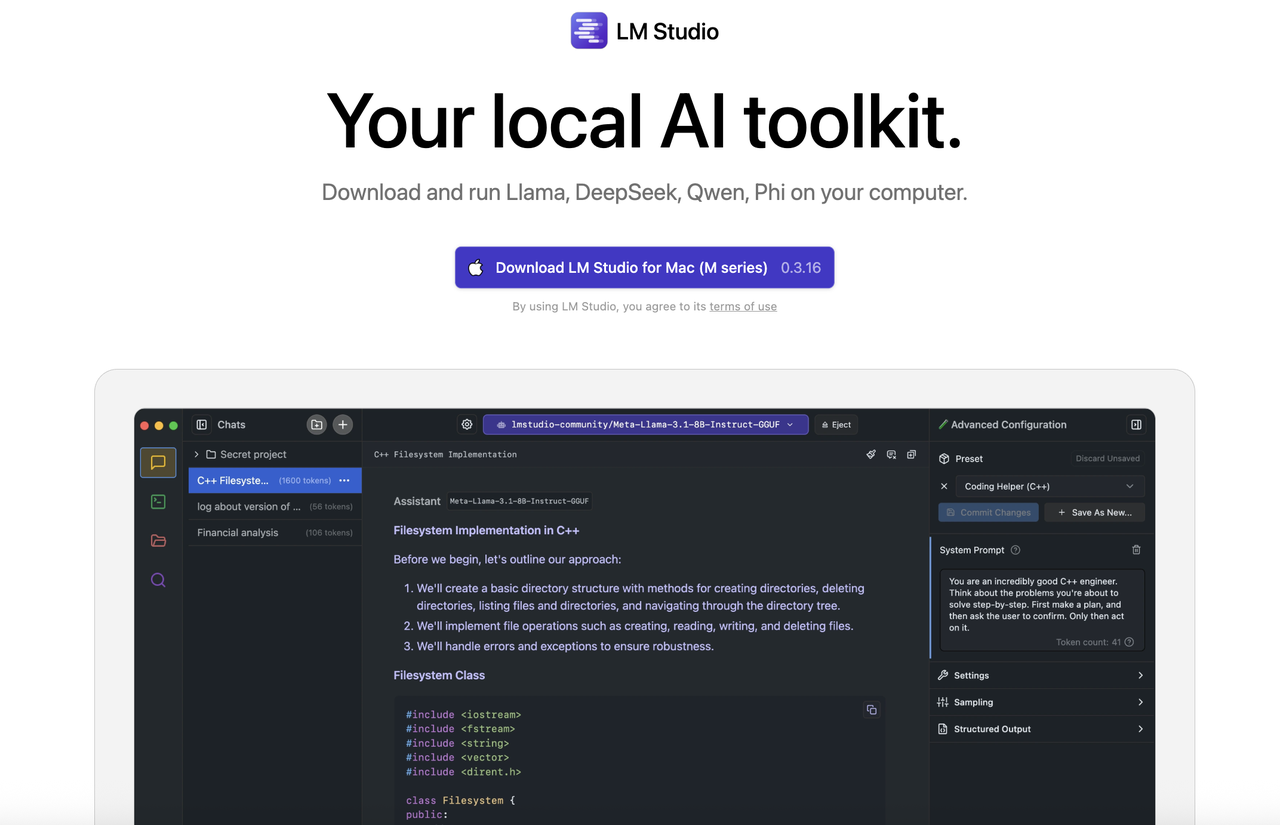
Task: Click the 'Filesystem Implementation in C++' heading
Action: tap(486, 531)
